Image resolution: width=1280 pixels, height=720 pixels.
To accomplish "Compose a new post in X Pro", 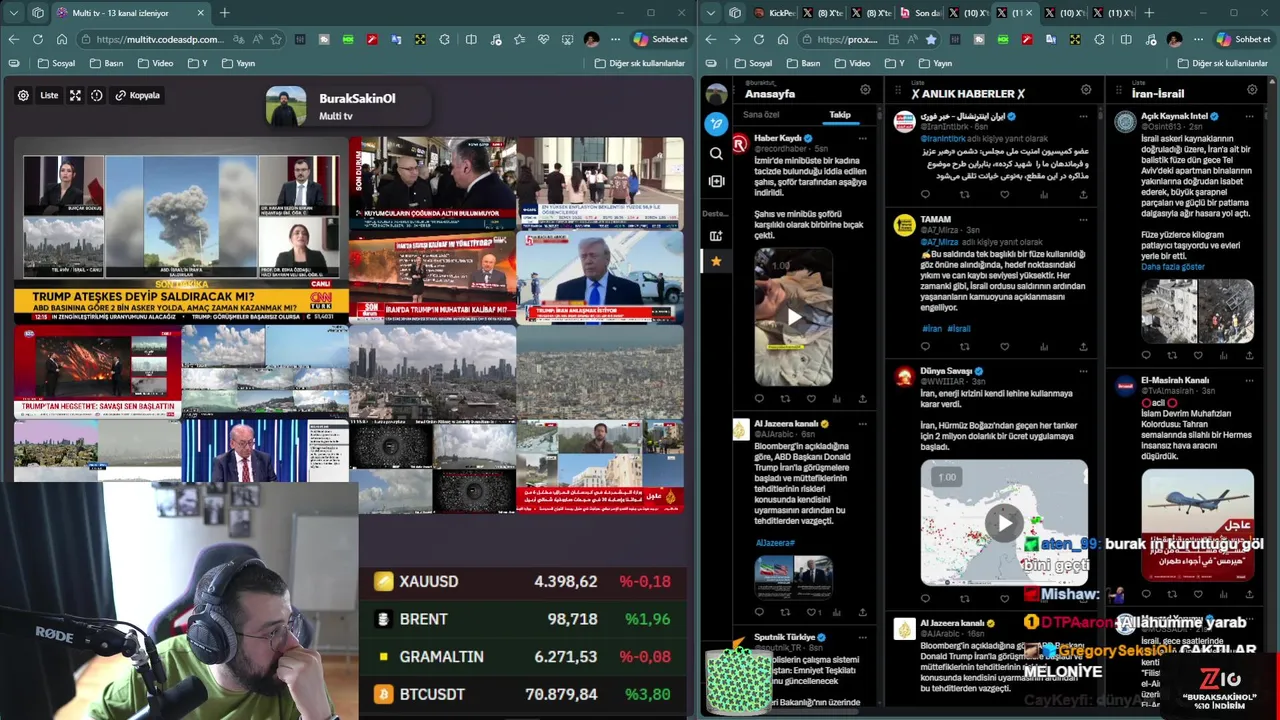I will coord(716,123).
